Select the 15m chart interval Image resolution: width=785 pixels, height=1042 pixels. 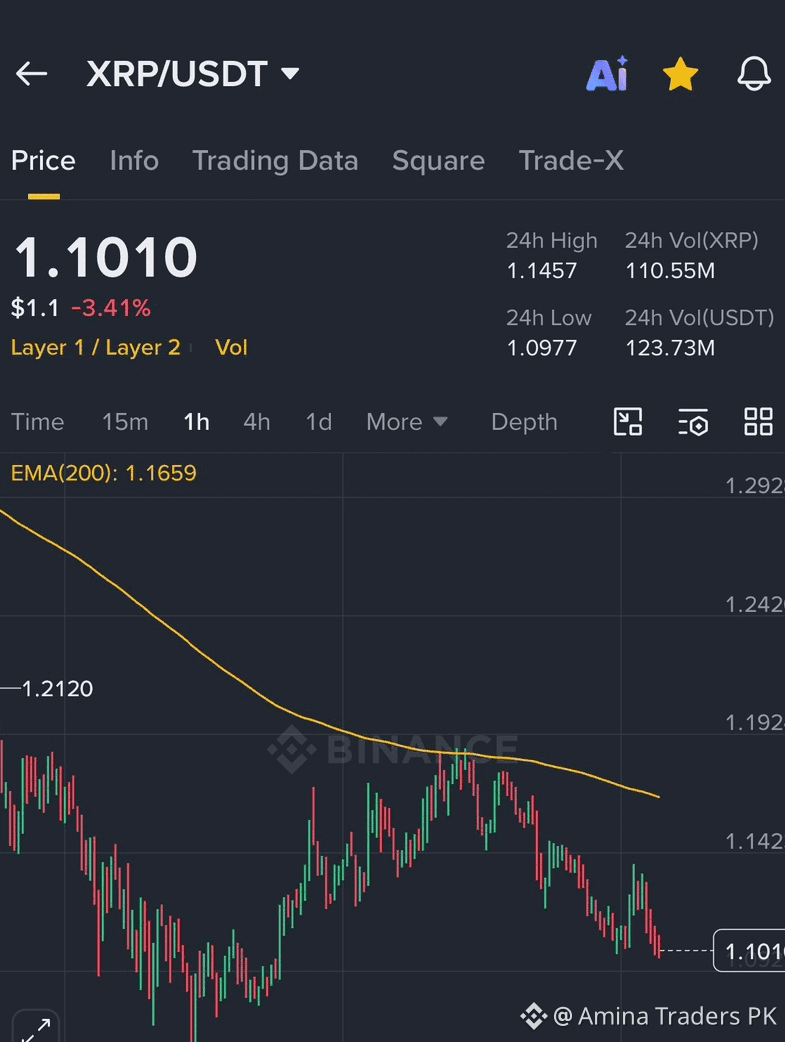click(x=125, y=422)
